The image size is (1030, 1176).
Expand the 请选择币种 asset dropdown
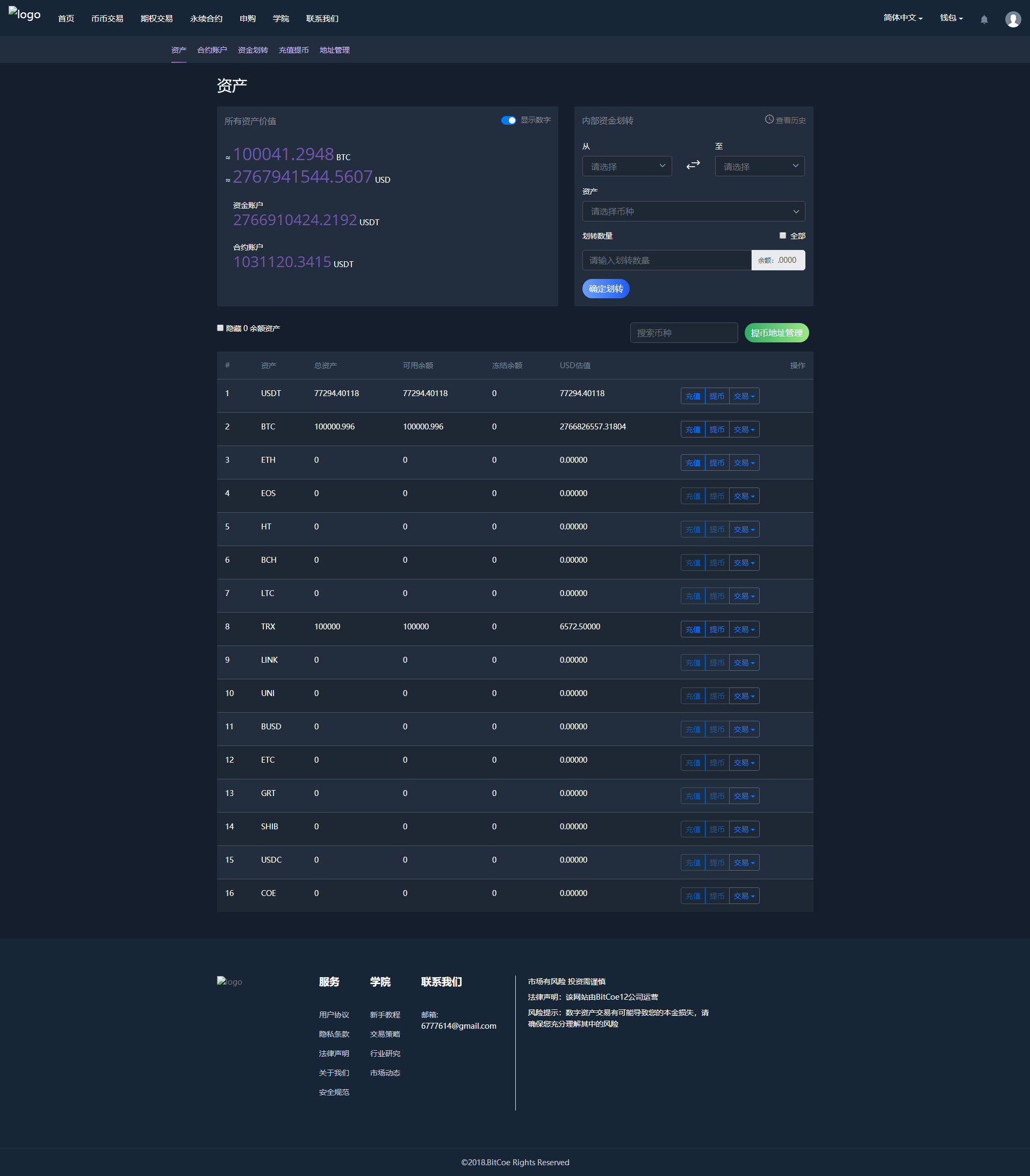[x=693, y=212]
